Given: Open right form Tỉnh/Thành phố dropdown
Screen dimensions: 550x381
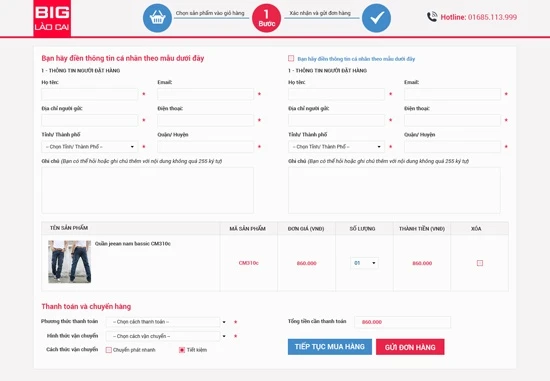Looking at the screenshot, I should click(x=336, y=147).
